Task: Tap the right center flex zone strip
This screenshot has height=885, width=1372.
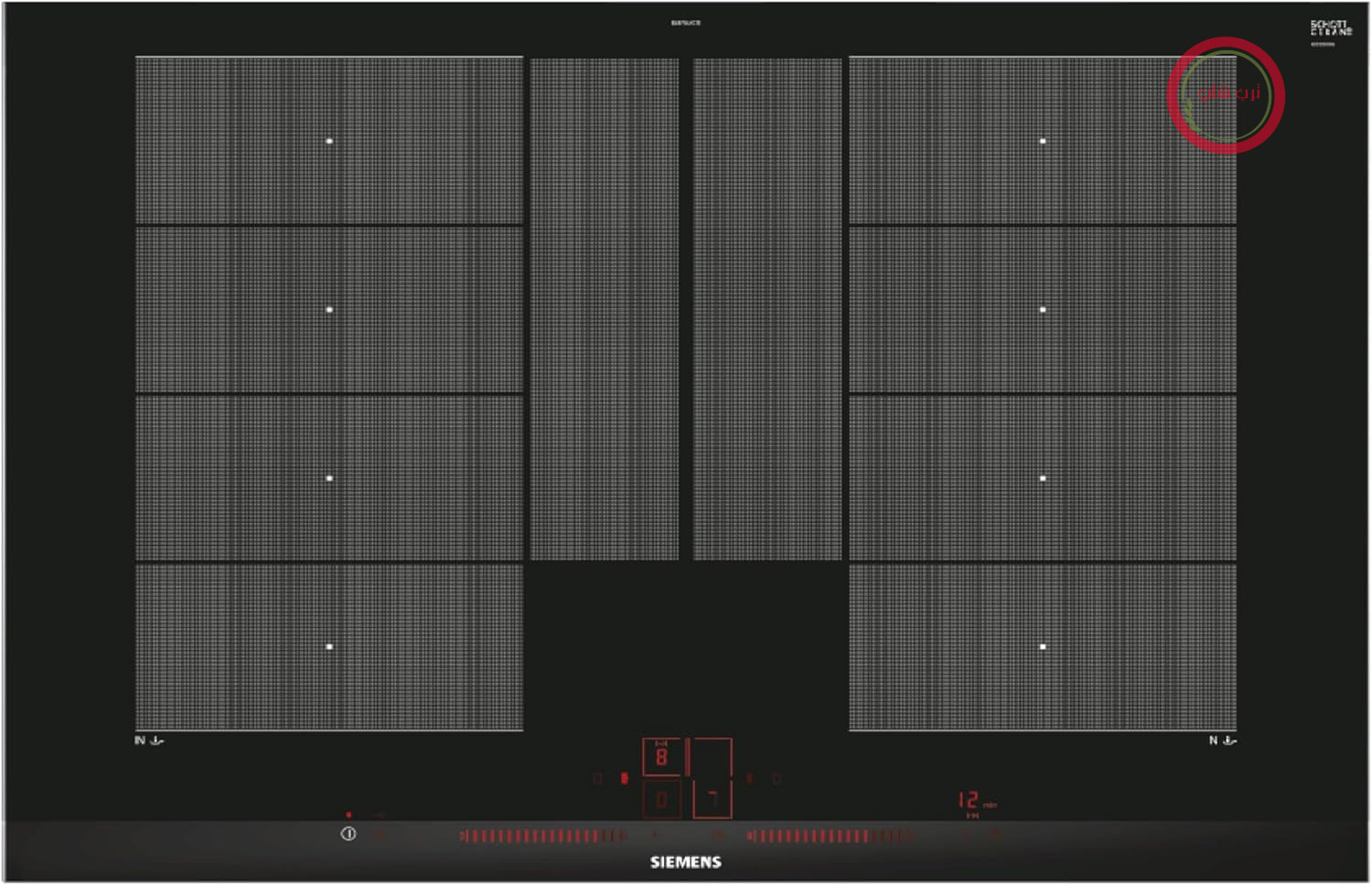Action: 766,309
